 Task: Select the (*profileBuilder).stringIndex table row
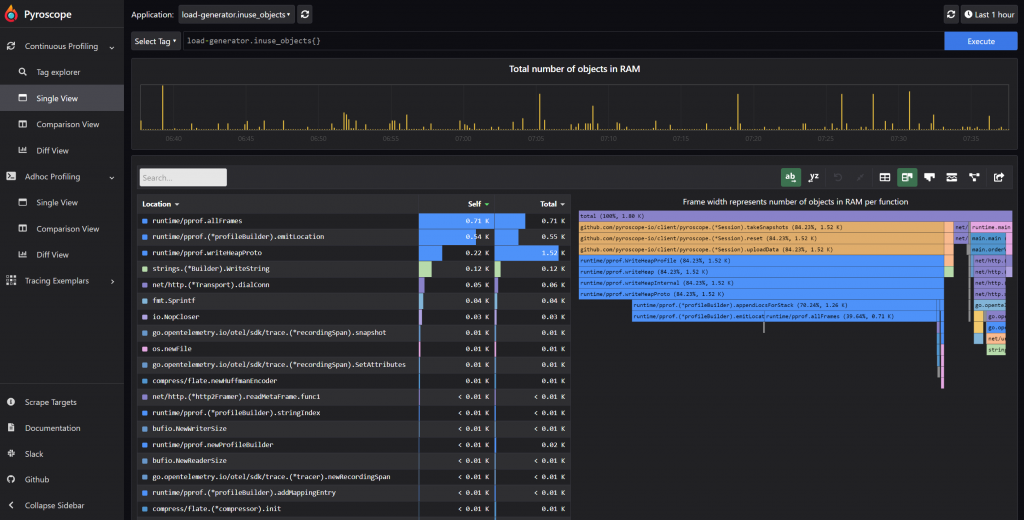coord(353,413)
